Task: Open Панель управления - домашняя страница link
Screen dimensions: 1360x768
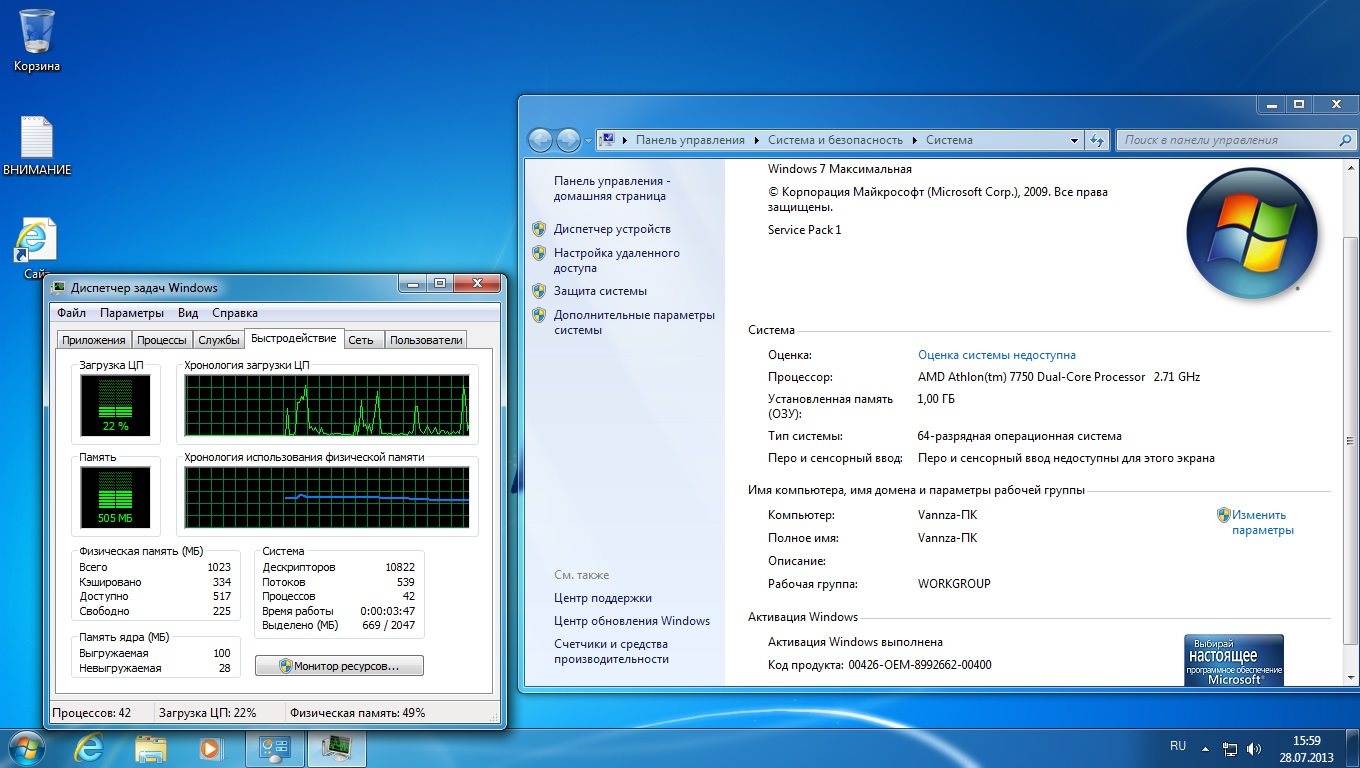Action: coord(611,189)
